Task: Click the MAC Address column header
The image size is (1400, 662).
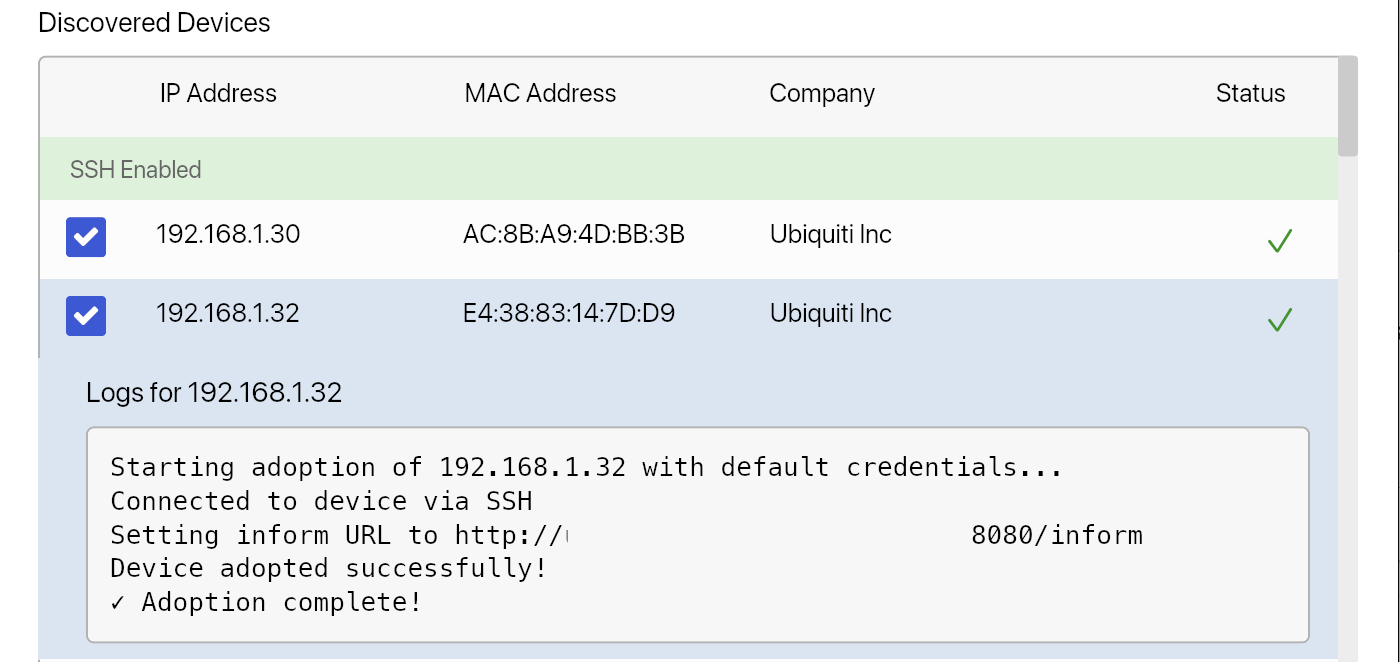Action: point(540,93)
